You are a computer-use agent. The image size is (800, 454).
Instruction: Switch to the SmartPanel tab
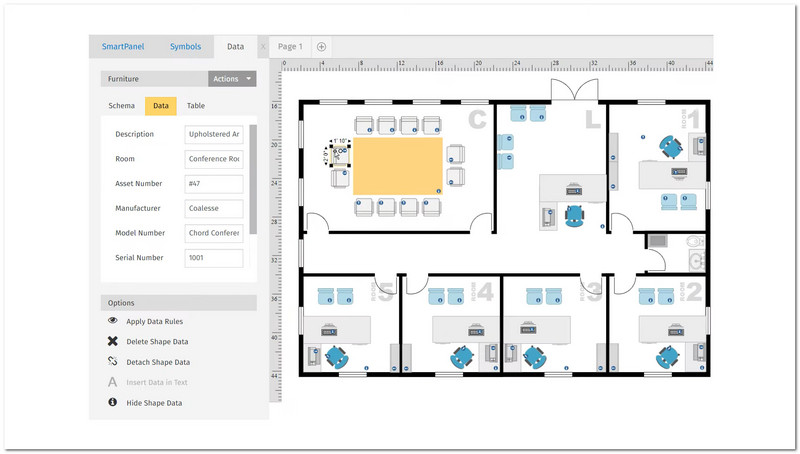(x=123, y=46)
